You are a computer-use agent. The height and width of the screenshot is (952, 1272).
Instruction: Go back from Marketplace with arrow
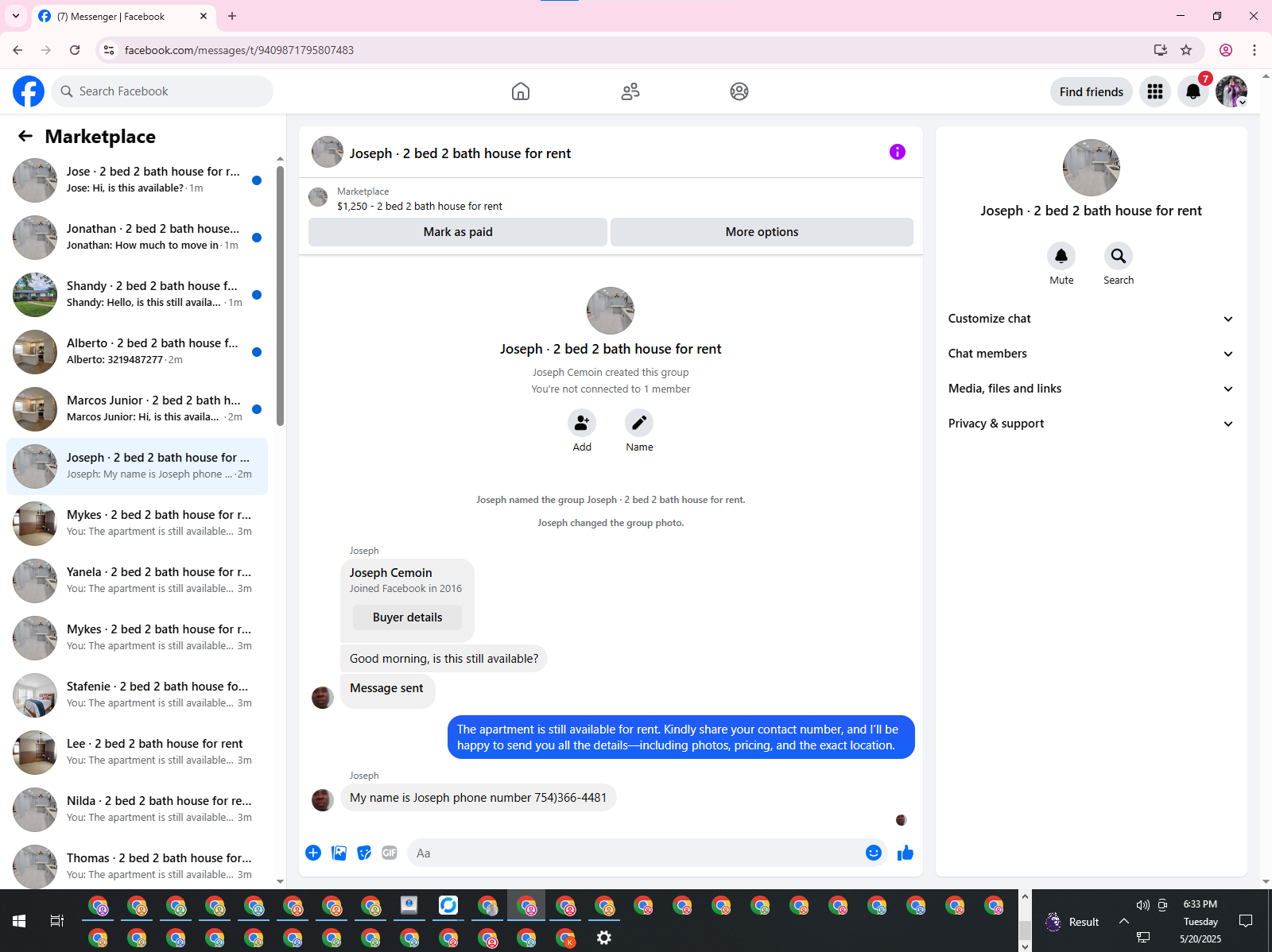coord(25,136)
